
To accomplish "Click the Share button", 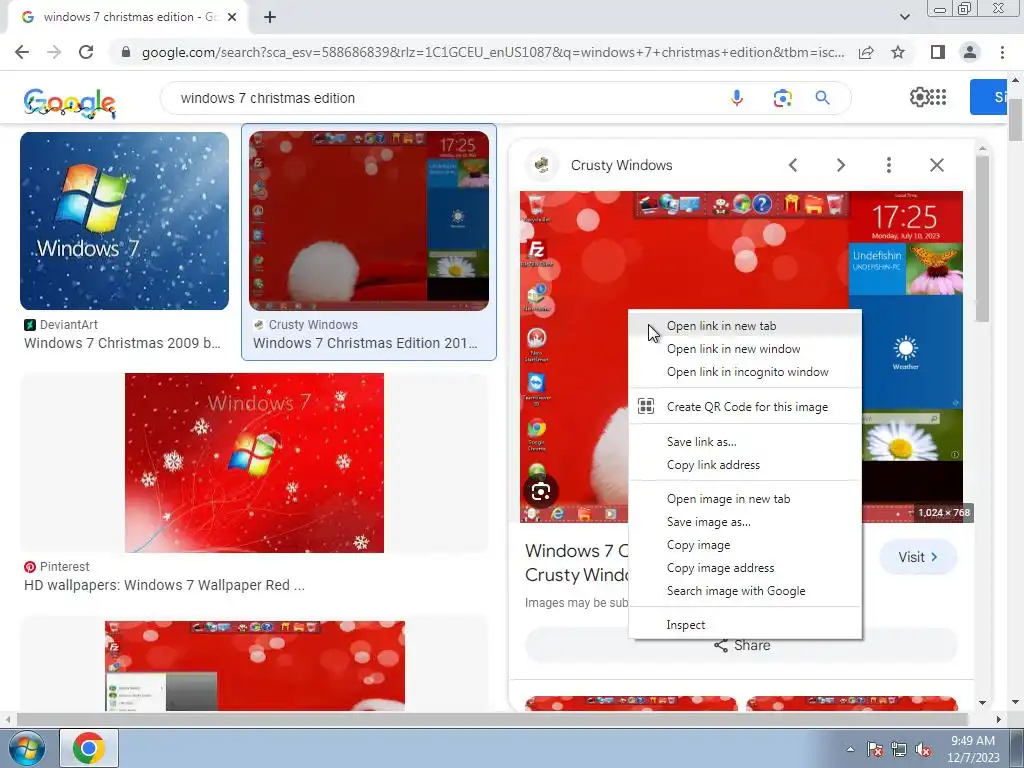I will point(741,645).
